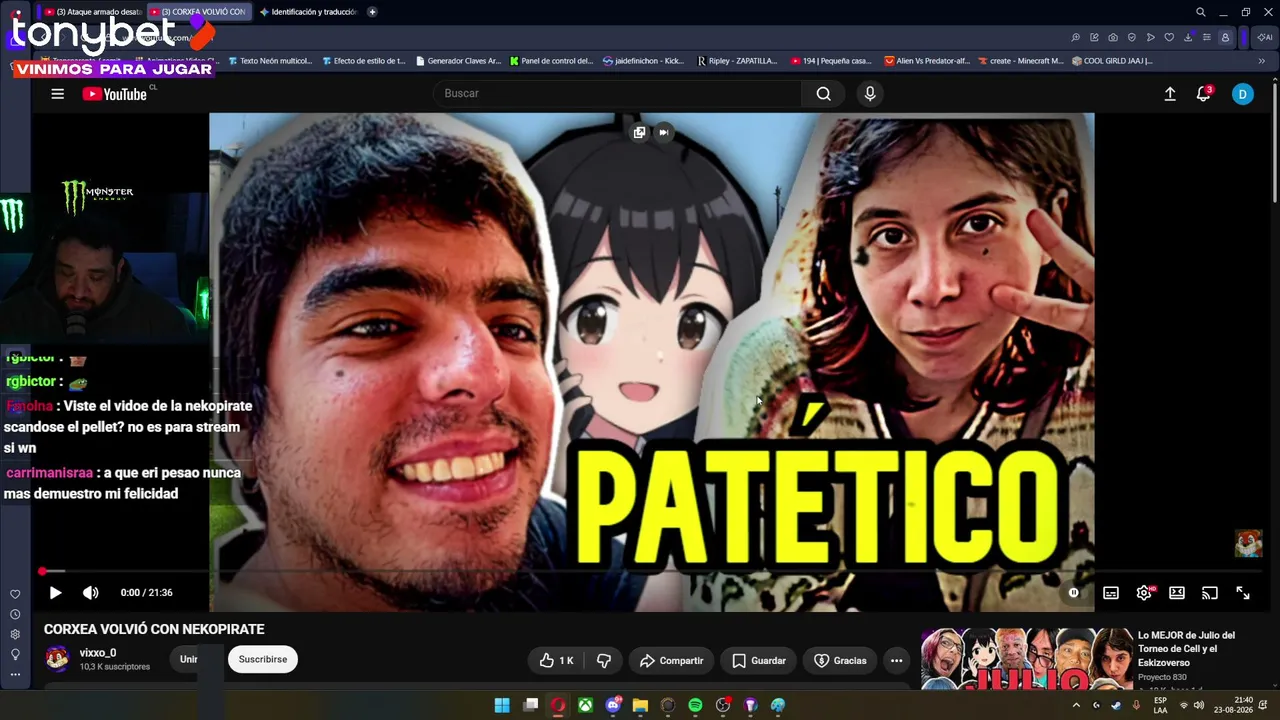Image resolution: width=1280 pixels, height=720 pixels.
Task: Enter fullscreen mode
Action: pyautogui.click(x=1243, y=593)
